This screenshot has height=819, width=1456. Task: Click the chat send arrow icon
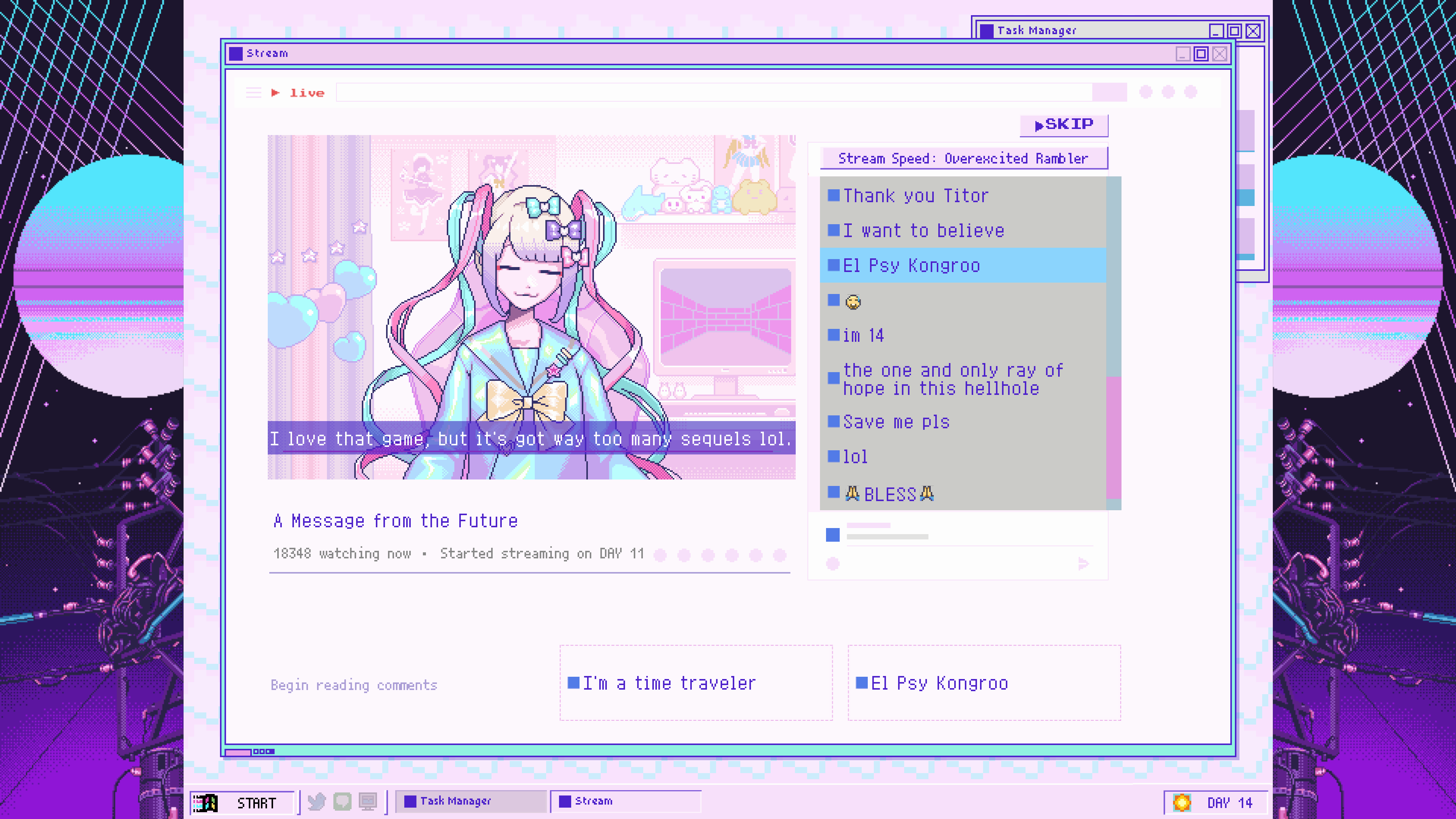point(1083,564)
